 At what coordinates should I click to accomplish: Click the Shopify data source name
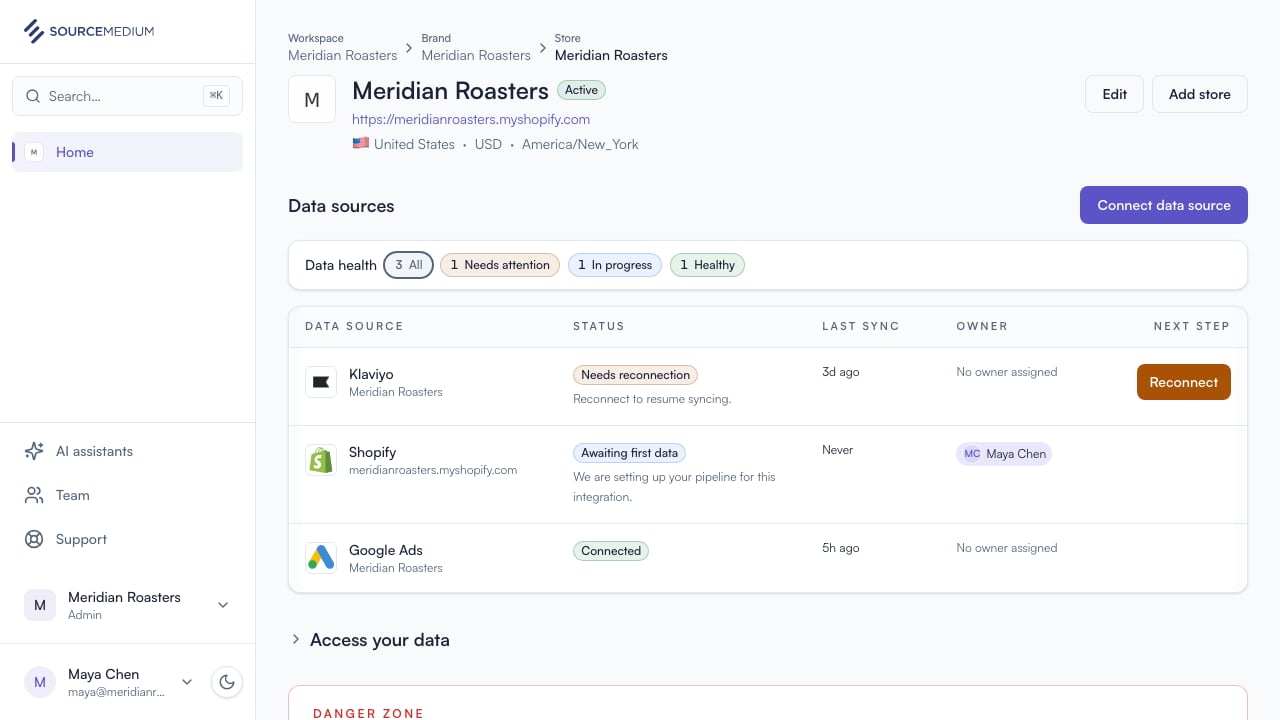coord(373,452)
